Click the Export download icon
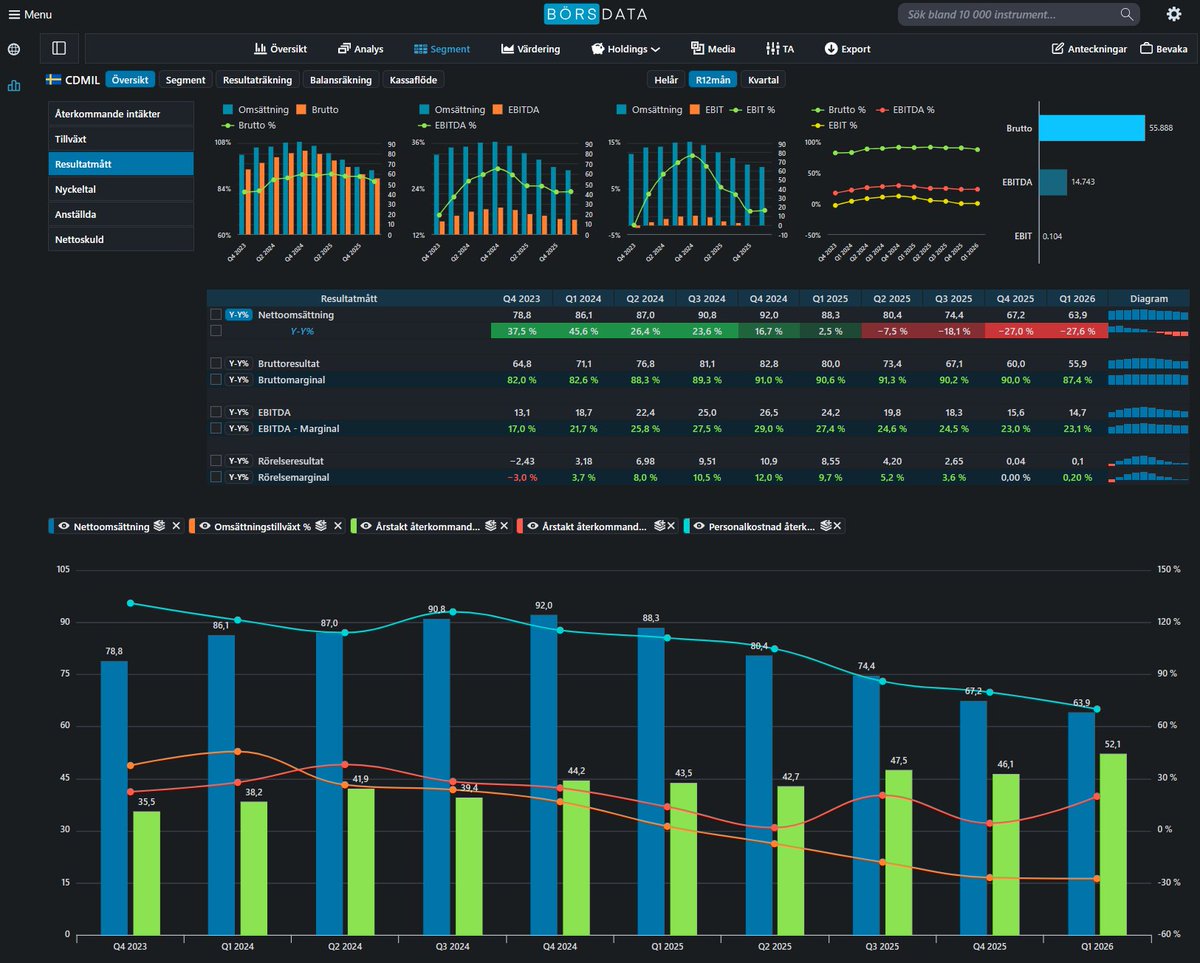Viewport: 1200px width, 963px height. 830,49
